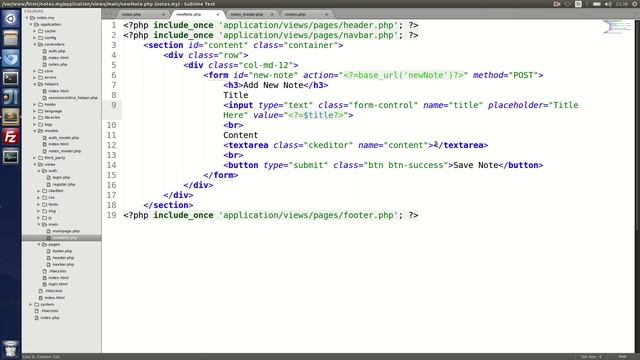
Task: Open the System Monitor dock icon
Action: 11,156
